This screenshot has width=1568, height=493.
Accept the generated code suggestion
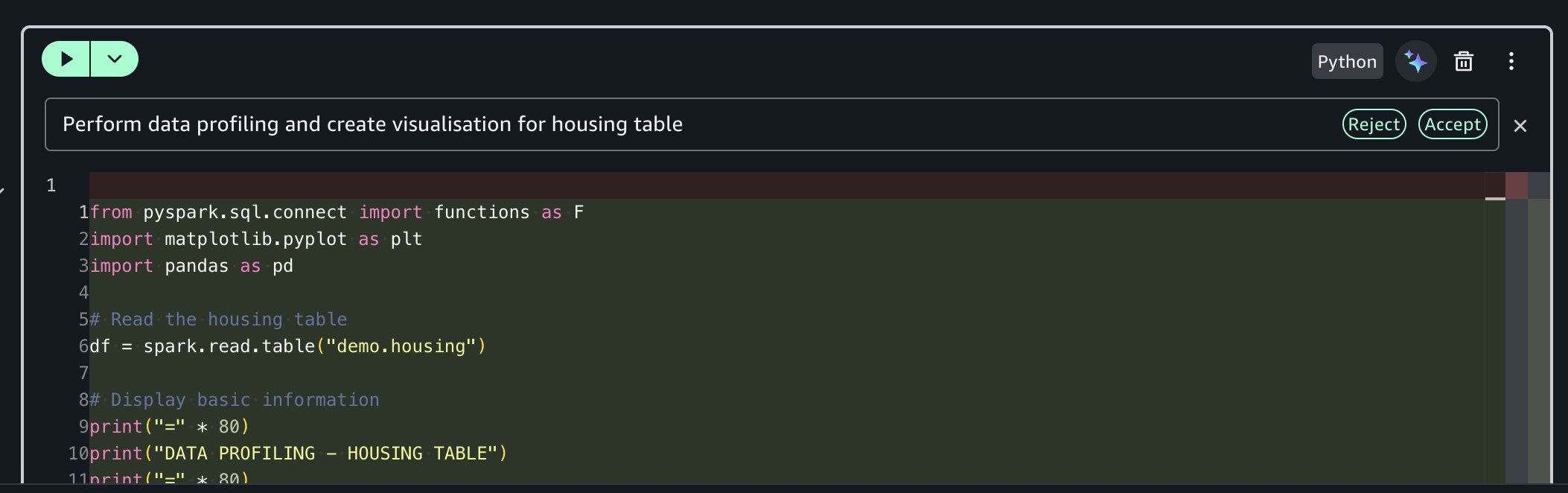pyautogui.click(x=1452, y=124)
